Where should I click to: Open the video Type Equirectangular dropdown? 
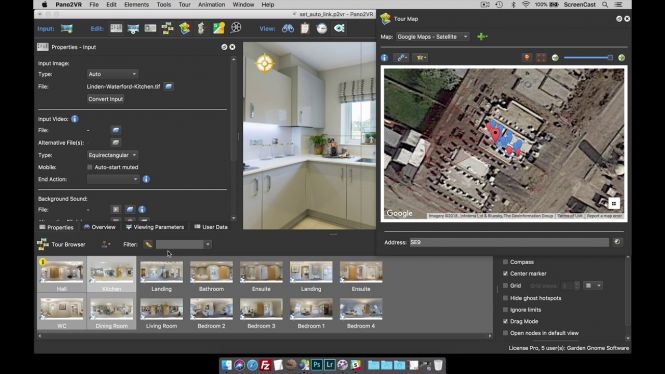(x=112, y=155)
